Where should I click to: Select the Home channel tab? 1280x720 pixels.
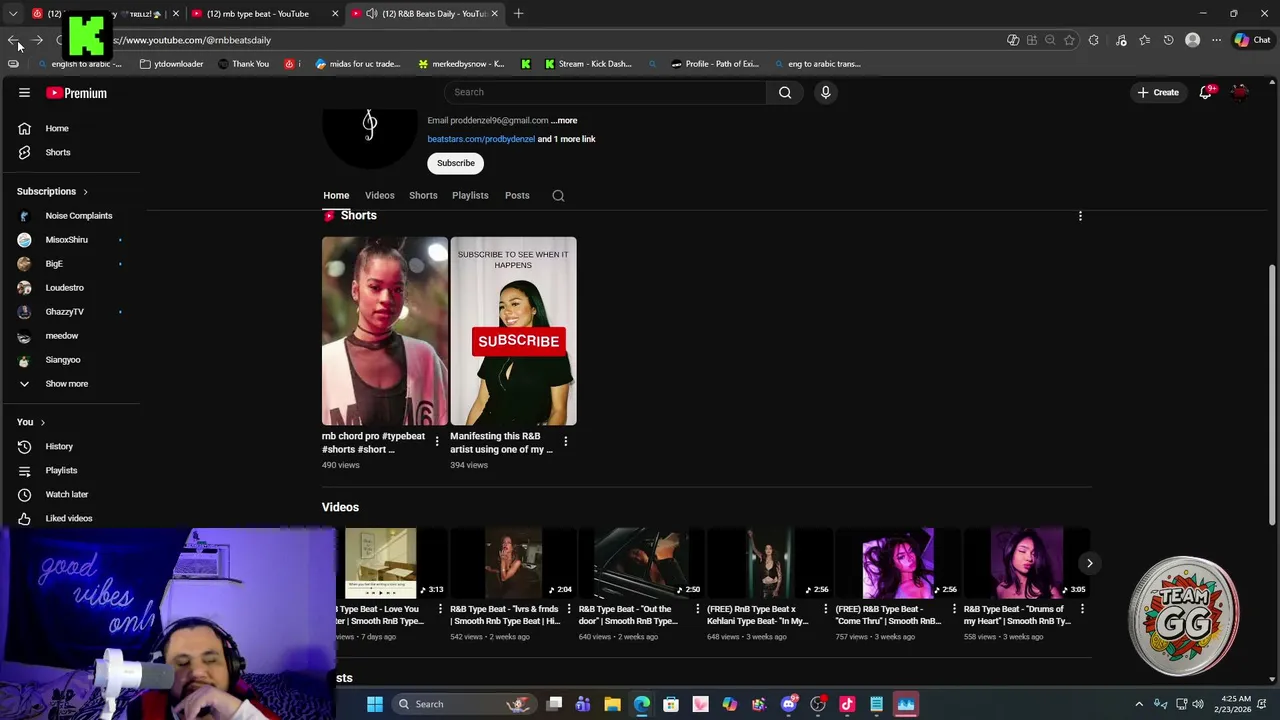point(336,196)
